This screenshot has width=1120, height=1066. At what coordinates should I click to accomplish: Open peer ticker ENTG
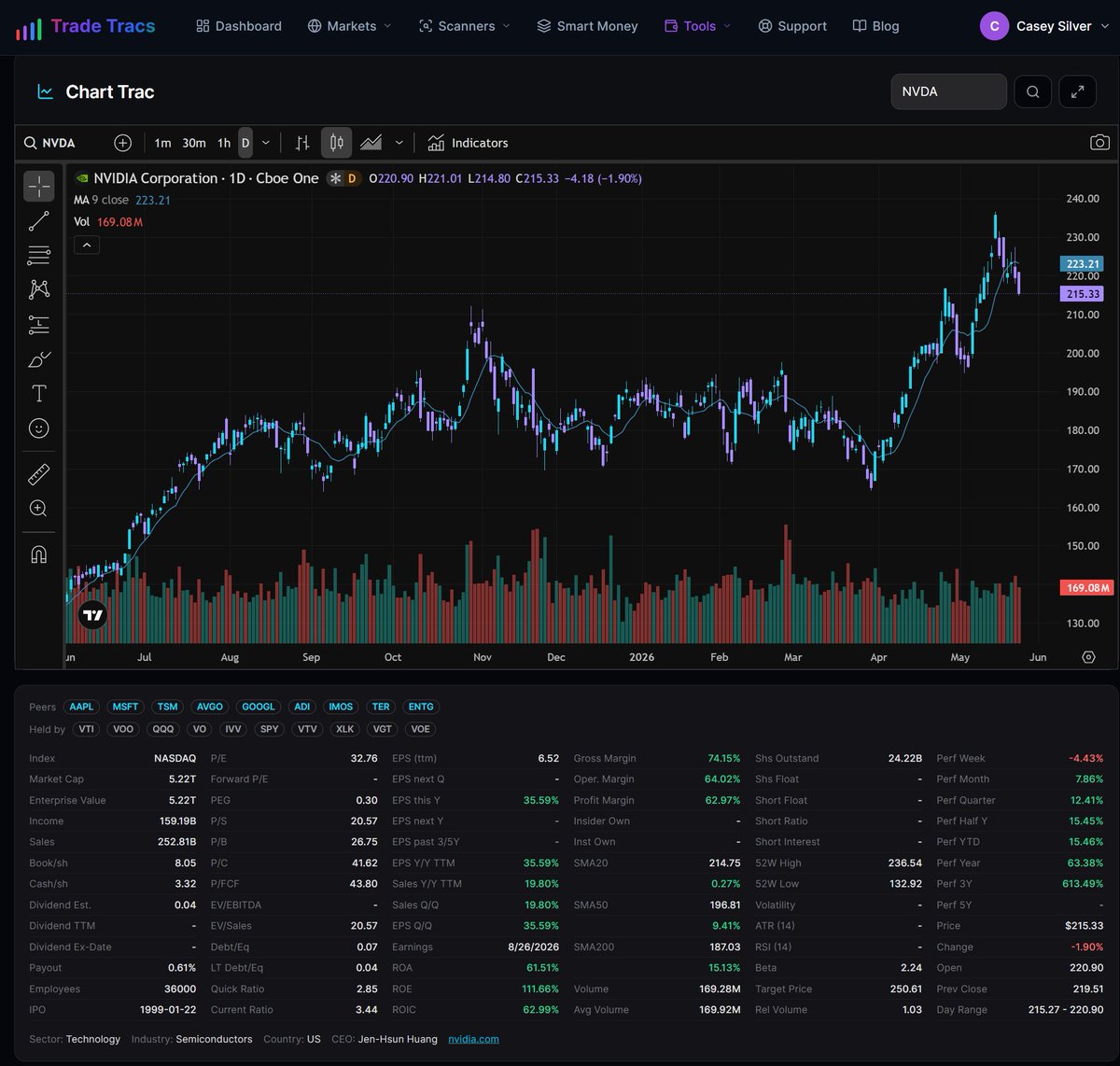coord(421,707)
